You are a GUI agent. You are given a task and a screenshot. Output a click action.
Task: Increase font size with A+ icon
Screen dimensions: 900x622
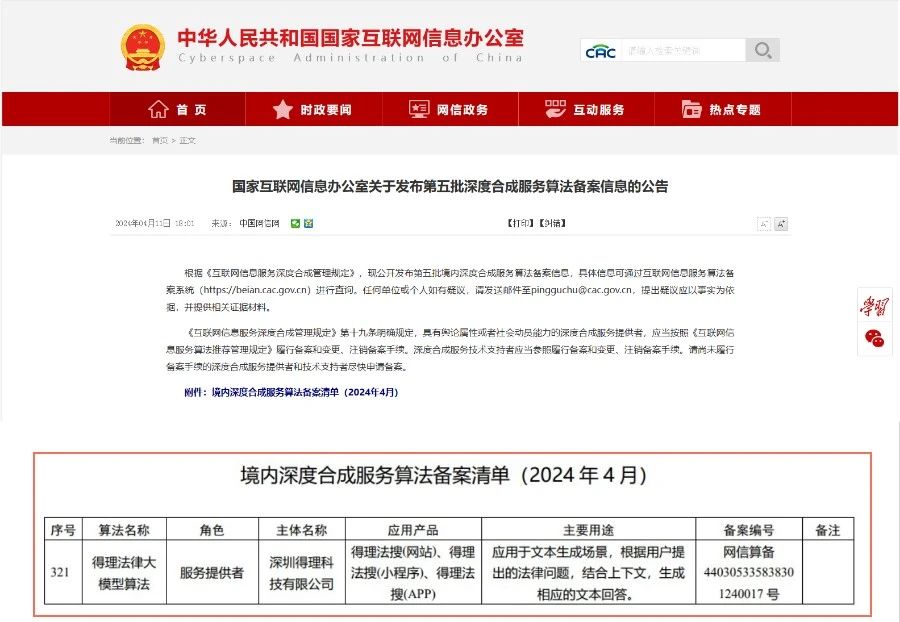click(x=781, y=224)
